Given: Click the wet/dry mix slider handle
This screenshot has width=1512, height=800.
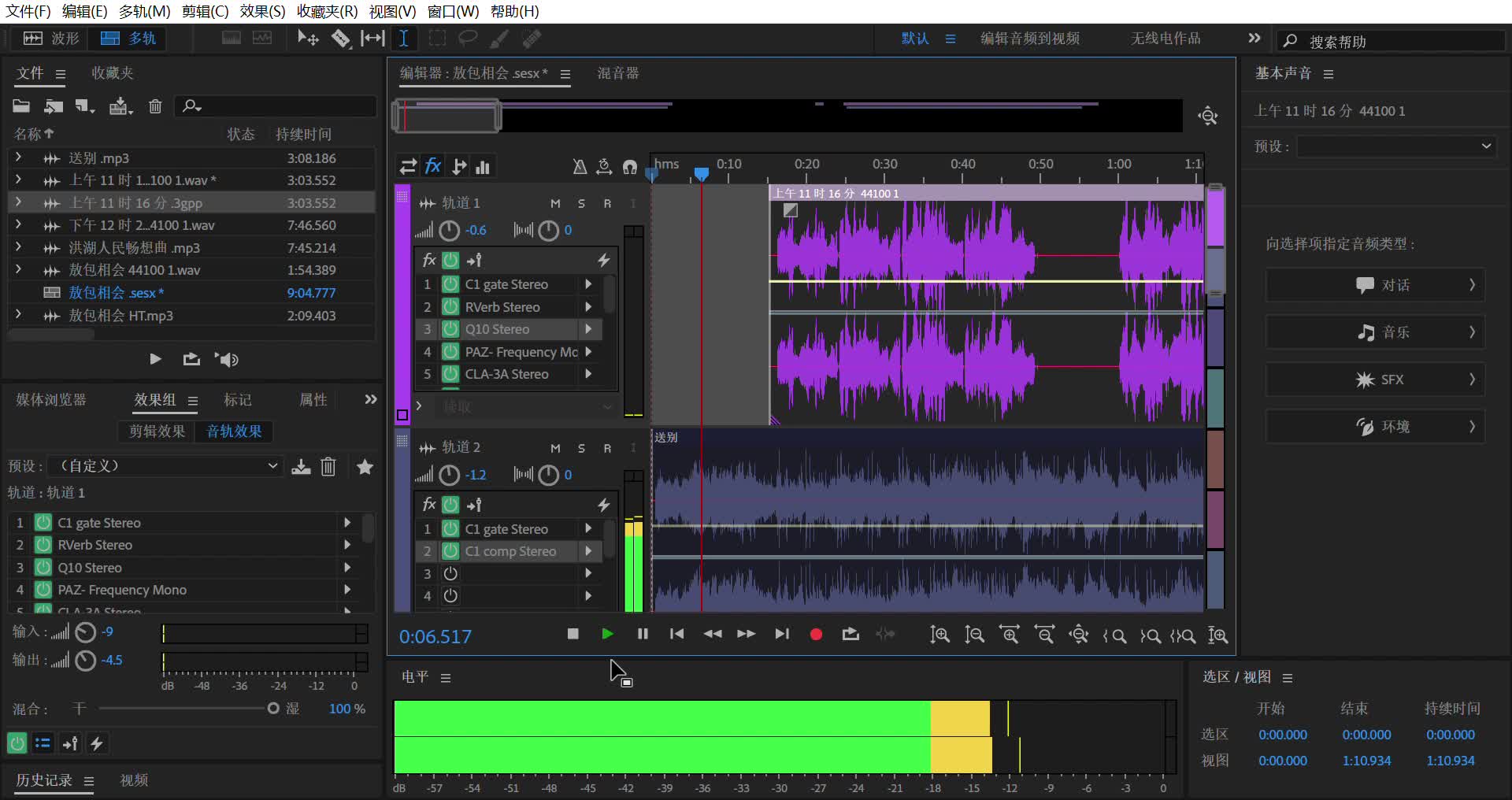Looking at the screenshot, I should [273, 709].
